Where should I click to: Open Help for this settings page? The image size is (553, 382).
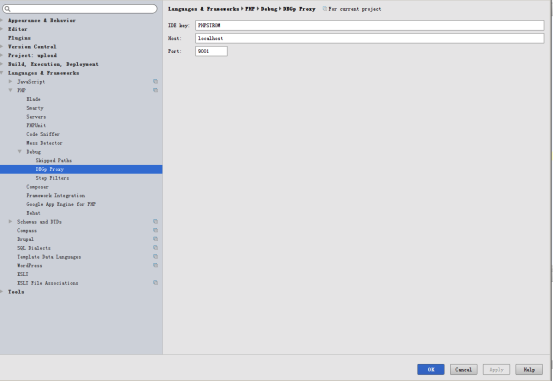point(529,370)
